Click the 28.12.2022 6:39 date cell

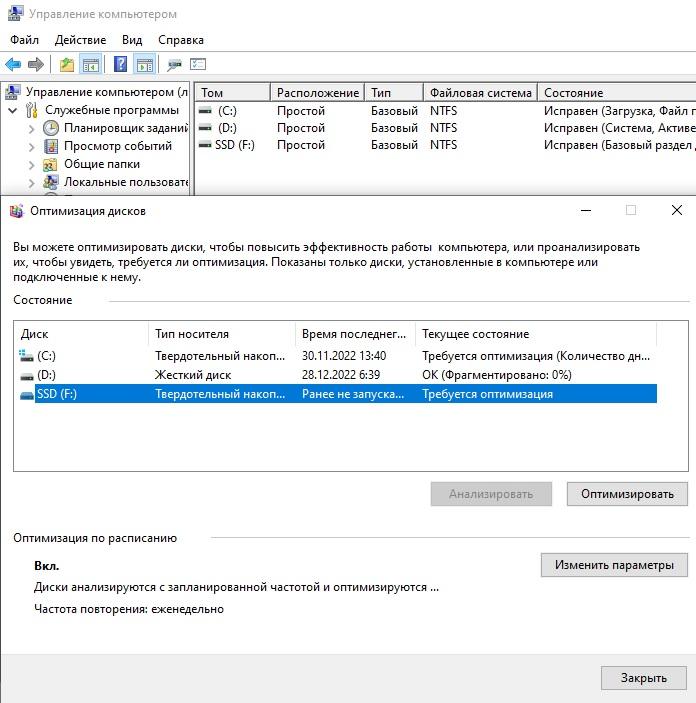pos(341,375)
